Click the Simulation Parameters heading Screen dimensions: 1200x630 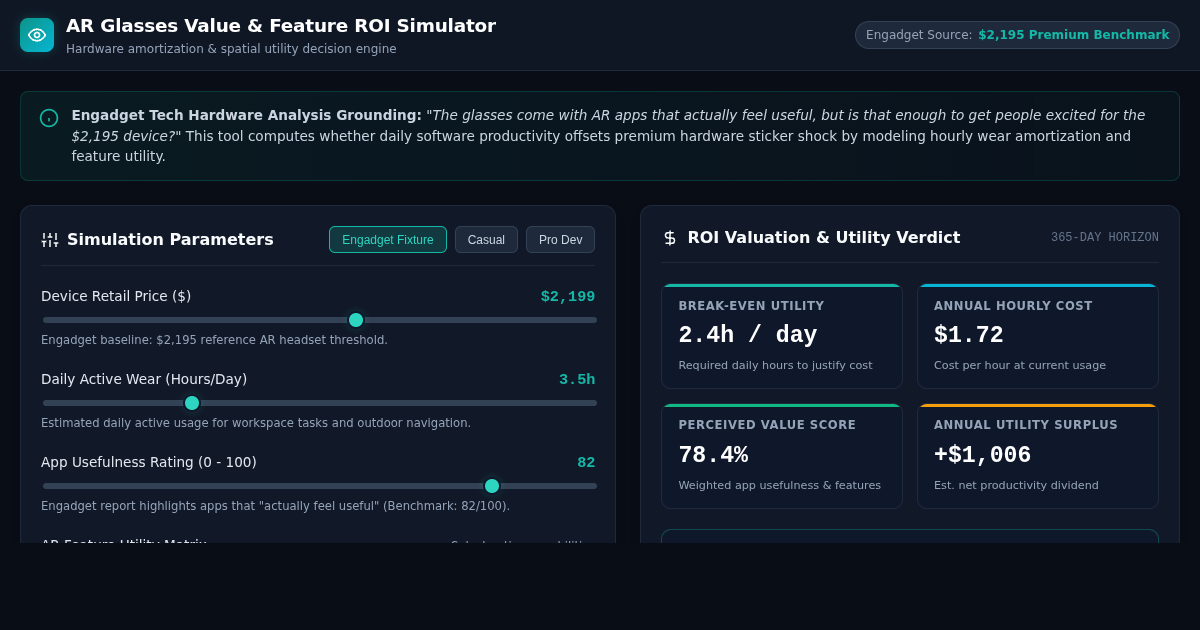170,240
